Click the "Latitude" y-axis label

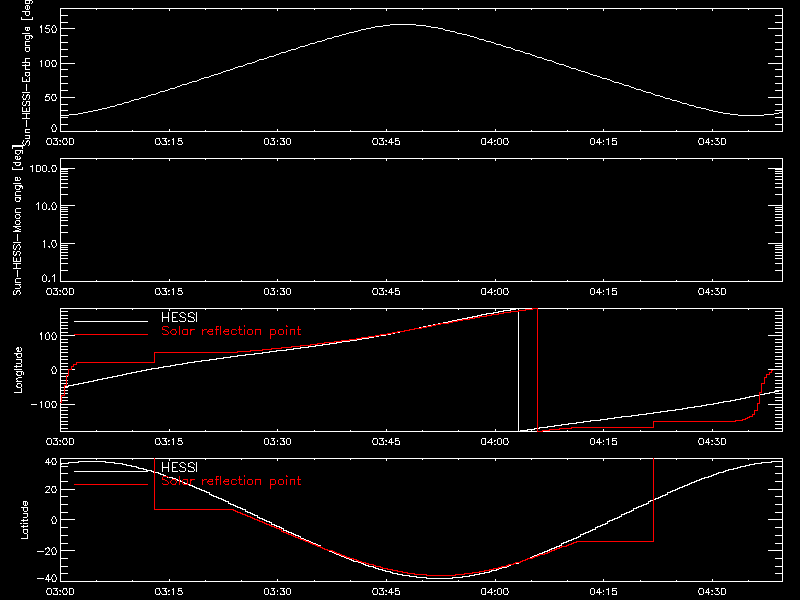24,520
